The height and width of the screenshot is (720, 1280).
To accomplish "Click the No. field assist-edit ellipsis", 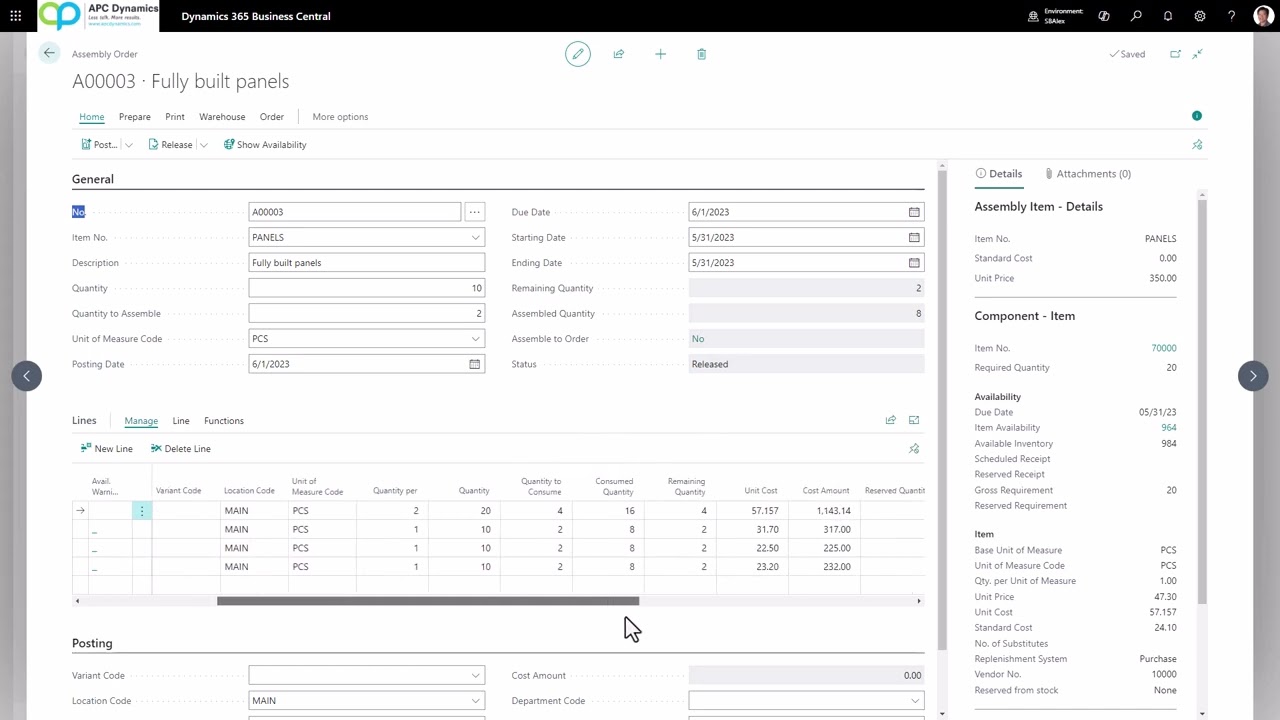I will (x=474, y=212).
